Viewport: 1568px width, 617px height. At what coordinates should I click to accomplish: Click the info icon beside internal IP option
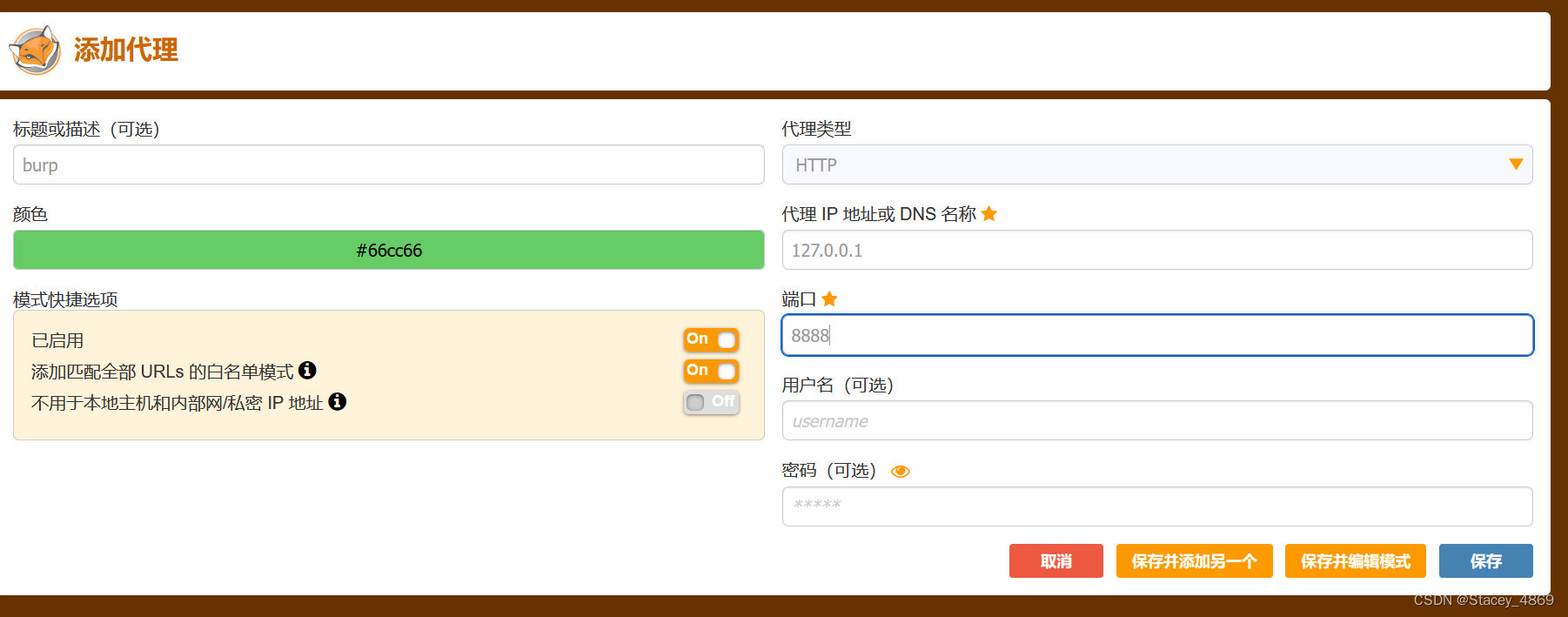pyautogui.click(x=339, y=402)
